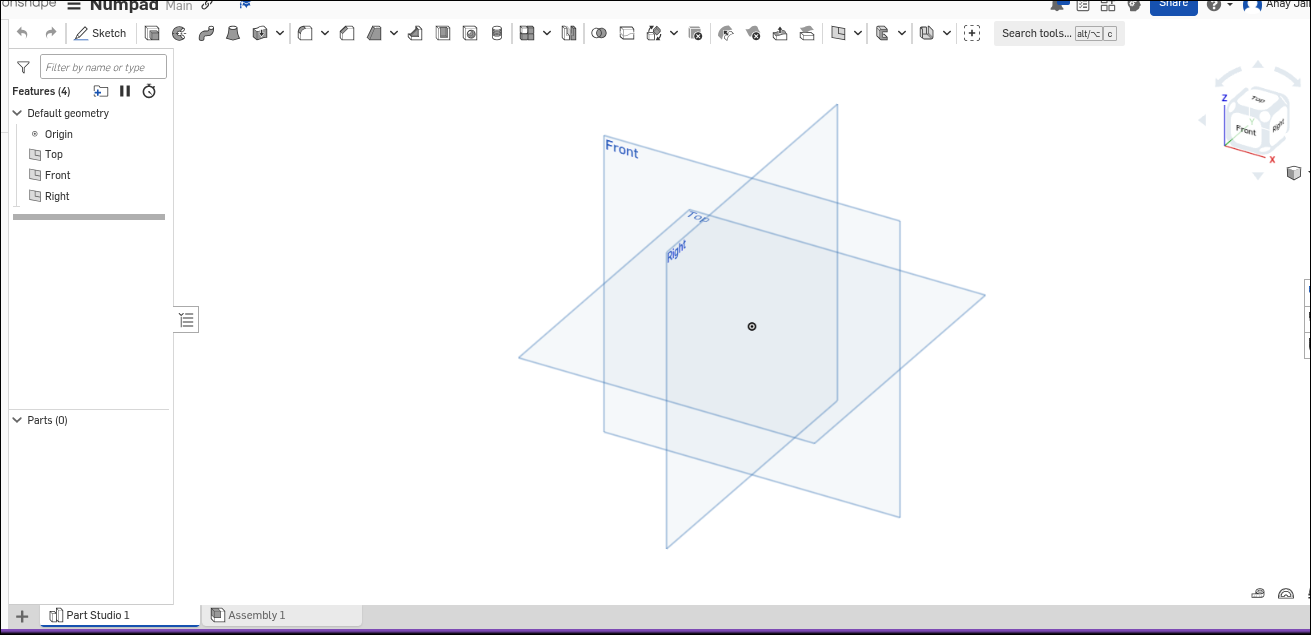
Task: Select the Sweep tool
Action: 207,33
